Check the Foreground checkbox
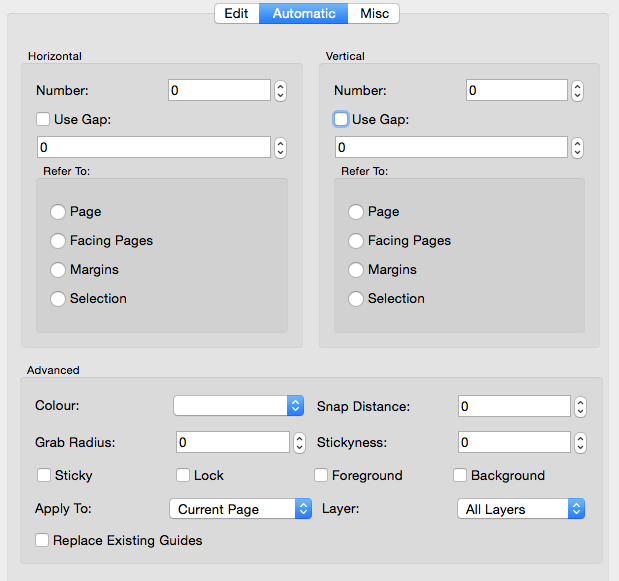Viewport: 619px width, 581px height. pyautogui.click(x=322, y=476)
